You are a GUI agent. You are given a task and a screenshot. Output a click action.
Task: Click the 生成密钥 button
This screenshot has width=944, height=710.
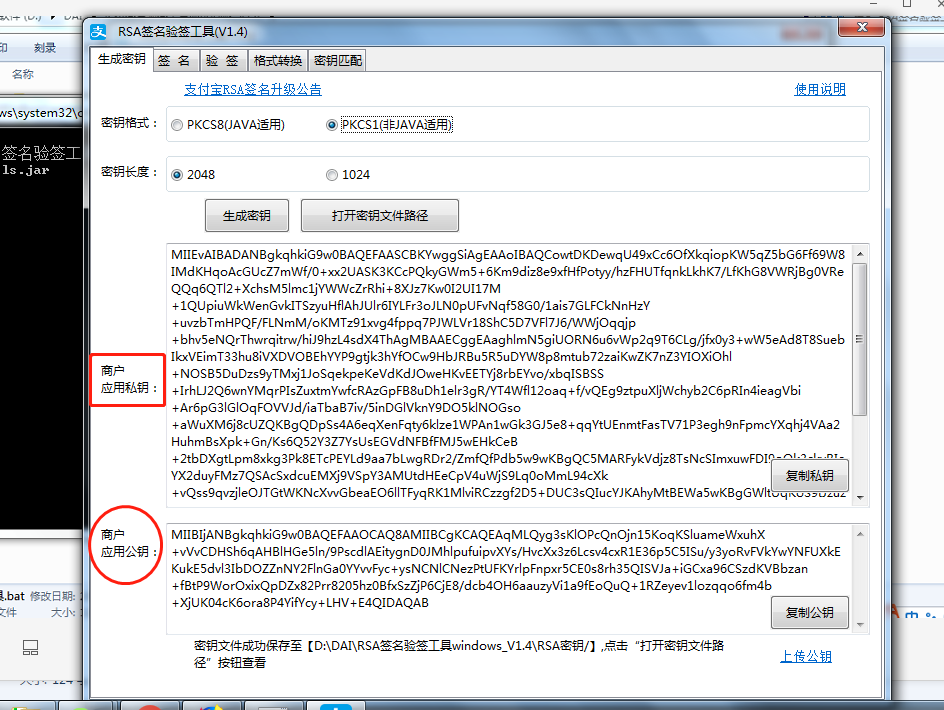point(246,214)
